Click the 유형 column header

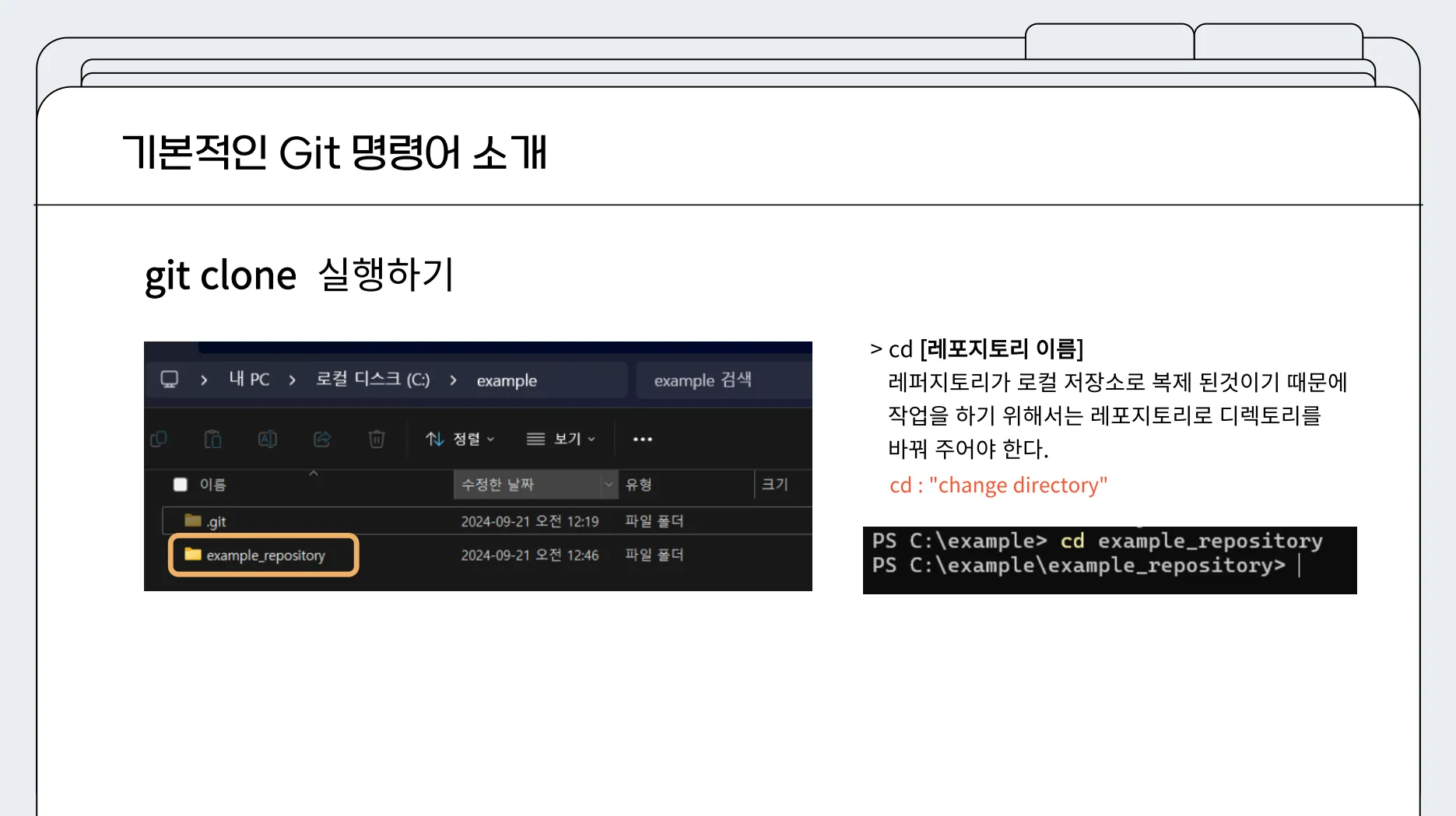tap(639, 485)
